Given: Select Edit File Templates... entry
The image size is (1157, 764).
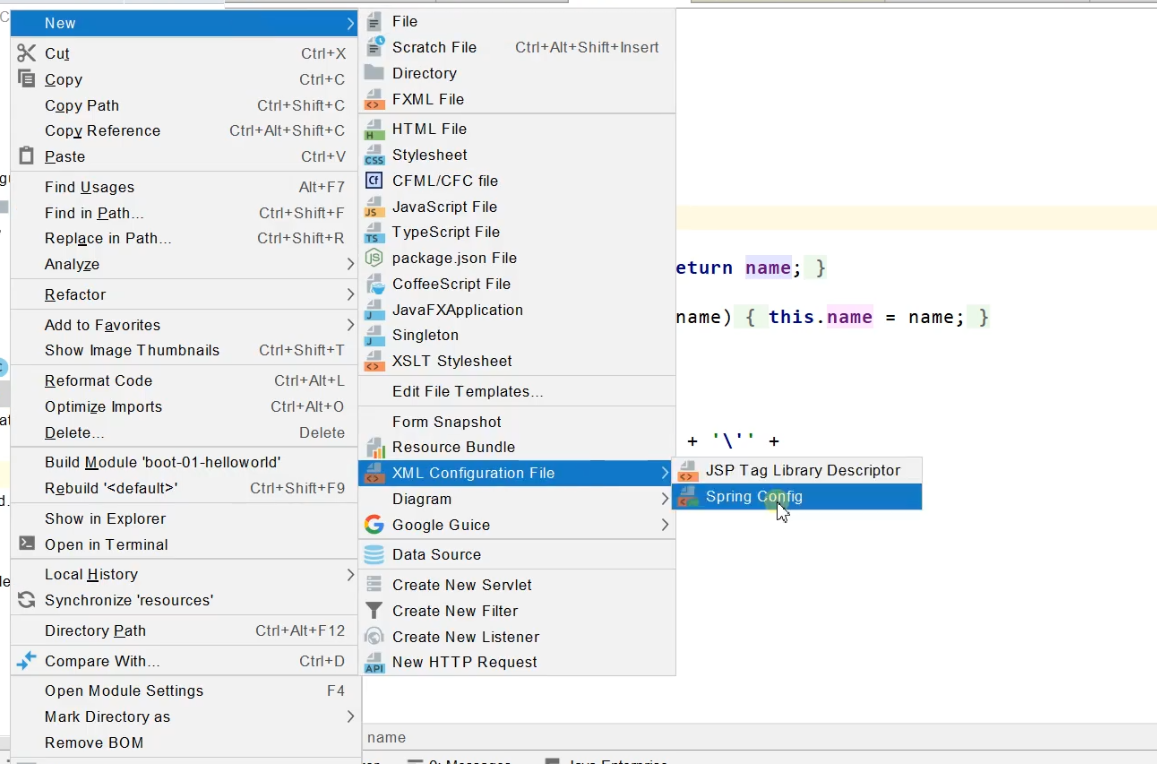Looking at the screenshot, I should click(x=517, y=391).
